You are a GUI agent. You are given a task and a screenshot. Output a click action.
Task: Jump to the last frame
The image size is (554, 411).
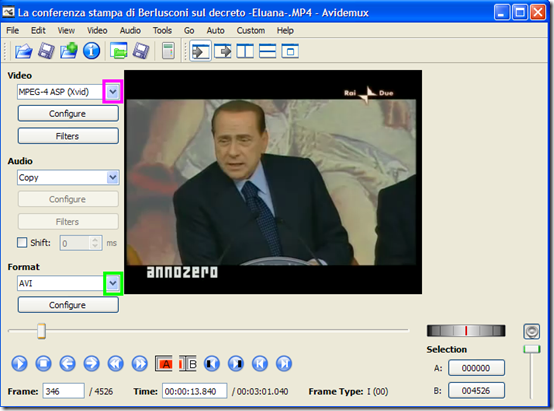(x=284, y=364)
